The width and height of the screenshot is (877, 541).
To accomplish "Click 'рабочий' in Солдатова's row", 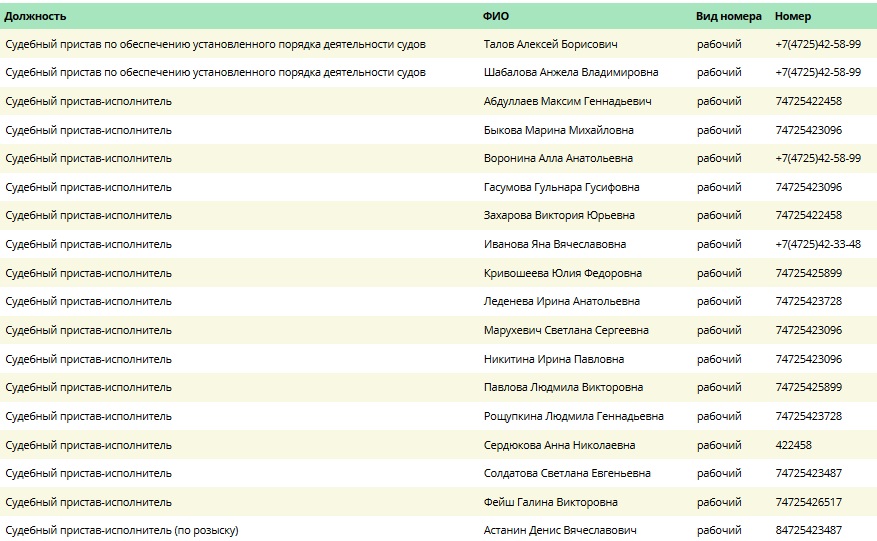I will pos(719,474).
